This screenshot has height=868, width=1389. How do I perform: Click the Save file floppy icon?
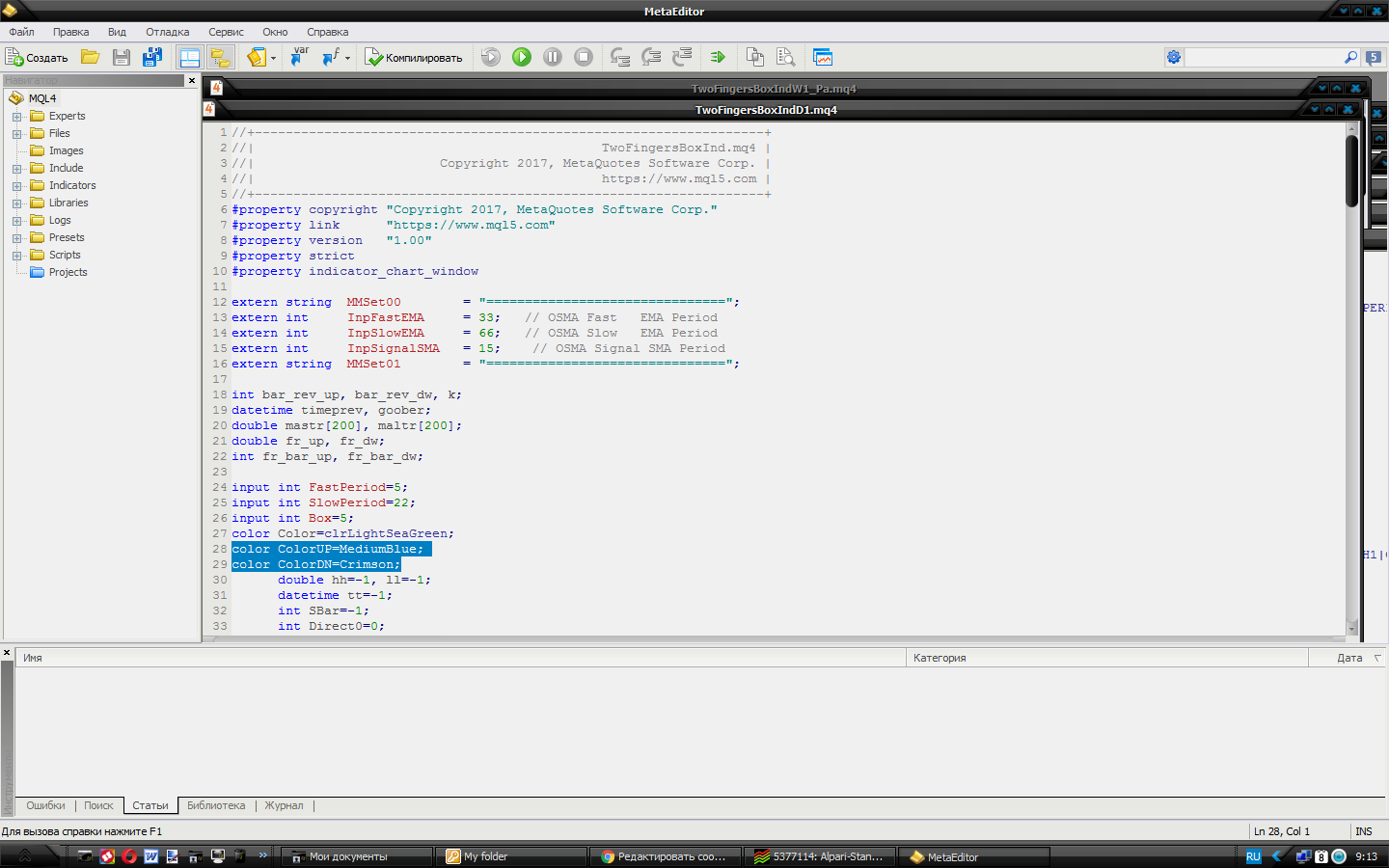coord(122,58)
